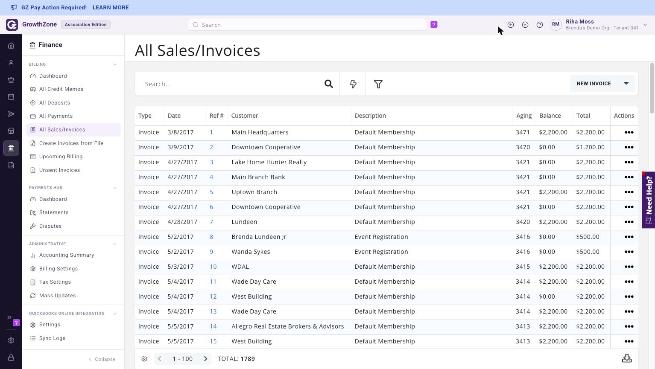The width and height of the screenshot is (655, 369).
Task: Click the New Invoice button
Action: pos(594,84)
